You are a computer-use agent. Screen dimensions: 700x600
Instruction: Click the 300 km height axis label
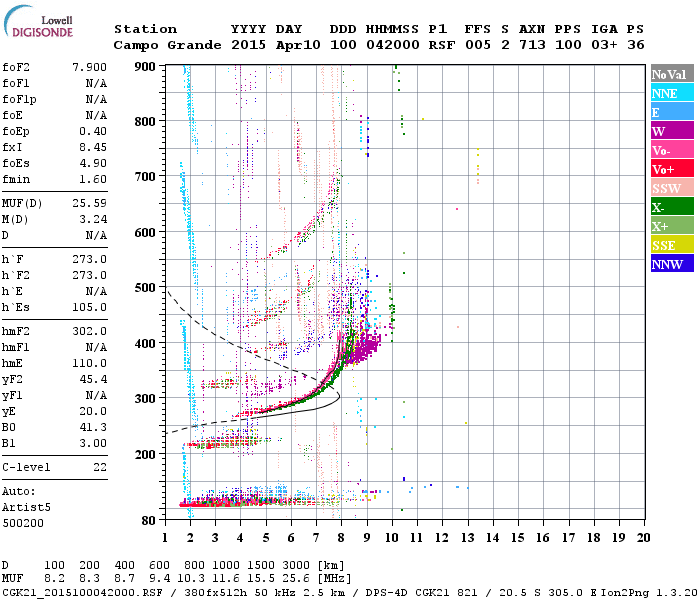146,398
